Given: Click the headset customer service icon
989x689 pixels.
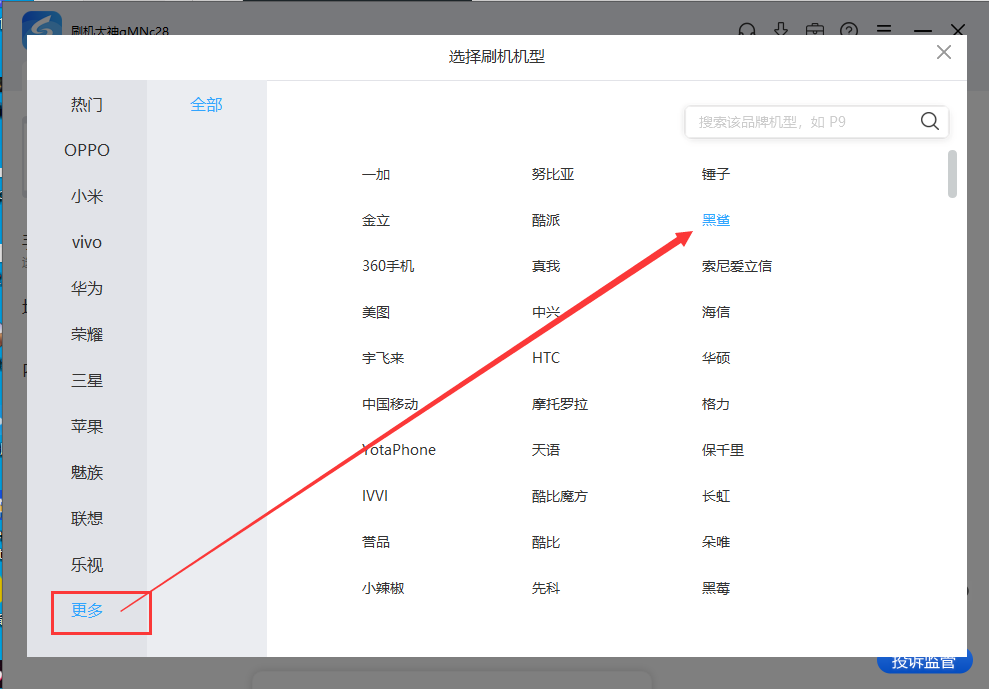Looking at the screenshot, I should tap(746, 31).
